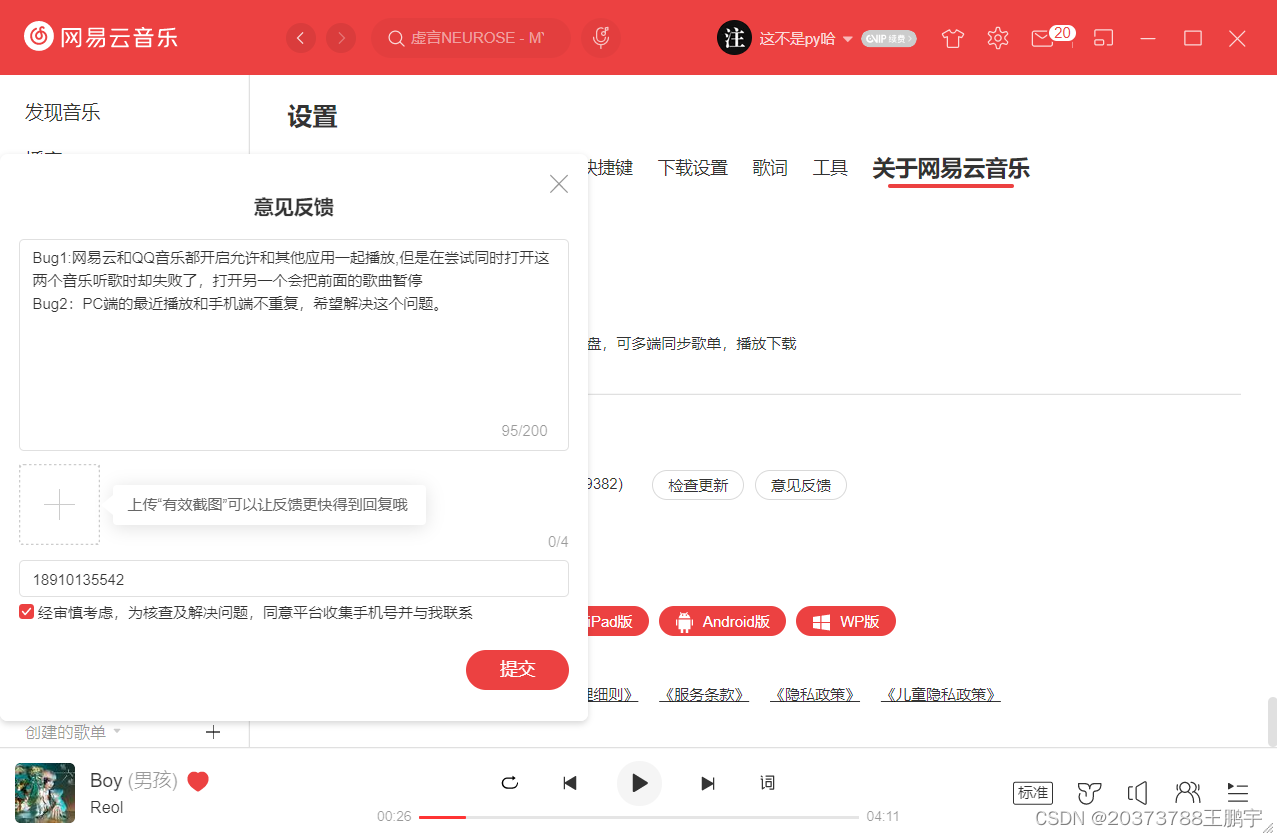Viewport: 1277px width, 837px height.
Task: Open the mail messages icon
Action: point(1042,38)
